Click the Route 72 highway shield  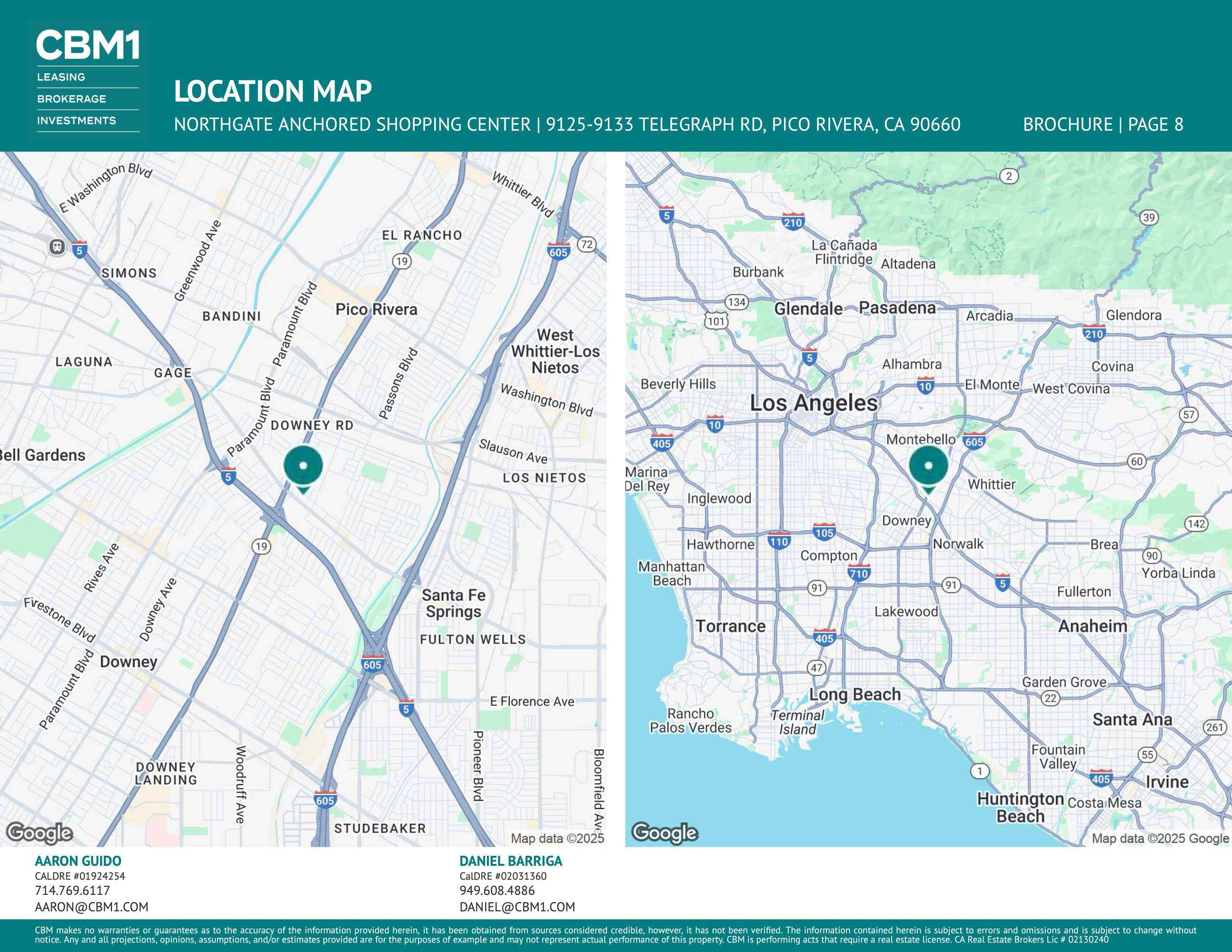point(586,244)
